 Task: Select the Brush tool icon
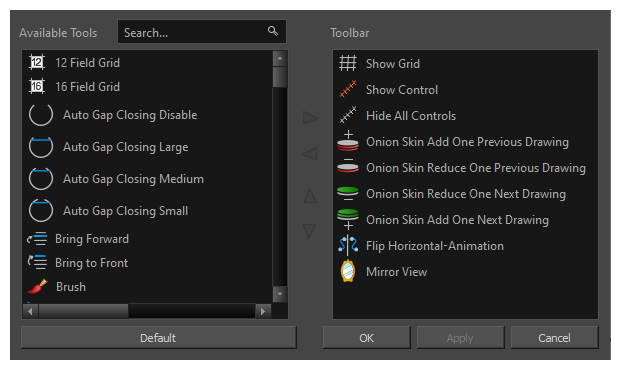coord(38,286)
